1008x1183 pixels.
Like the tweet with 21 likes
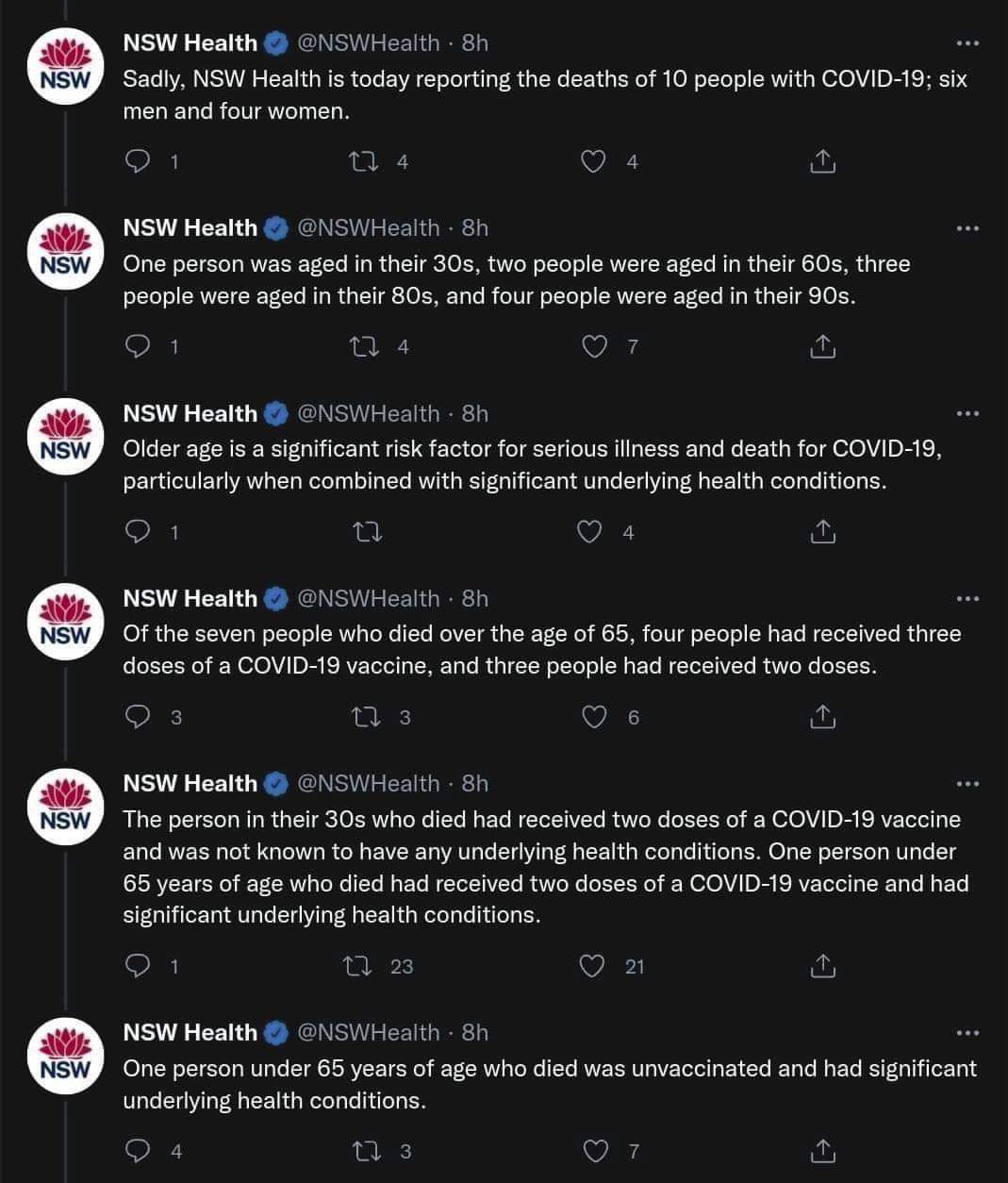592,966
